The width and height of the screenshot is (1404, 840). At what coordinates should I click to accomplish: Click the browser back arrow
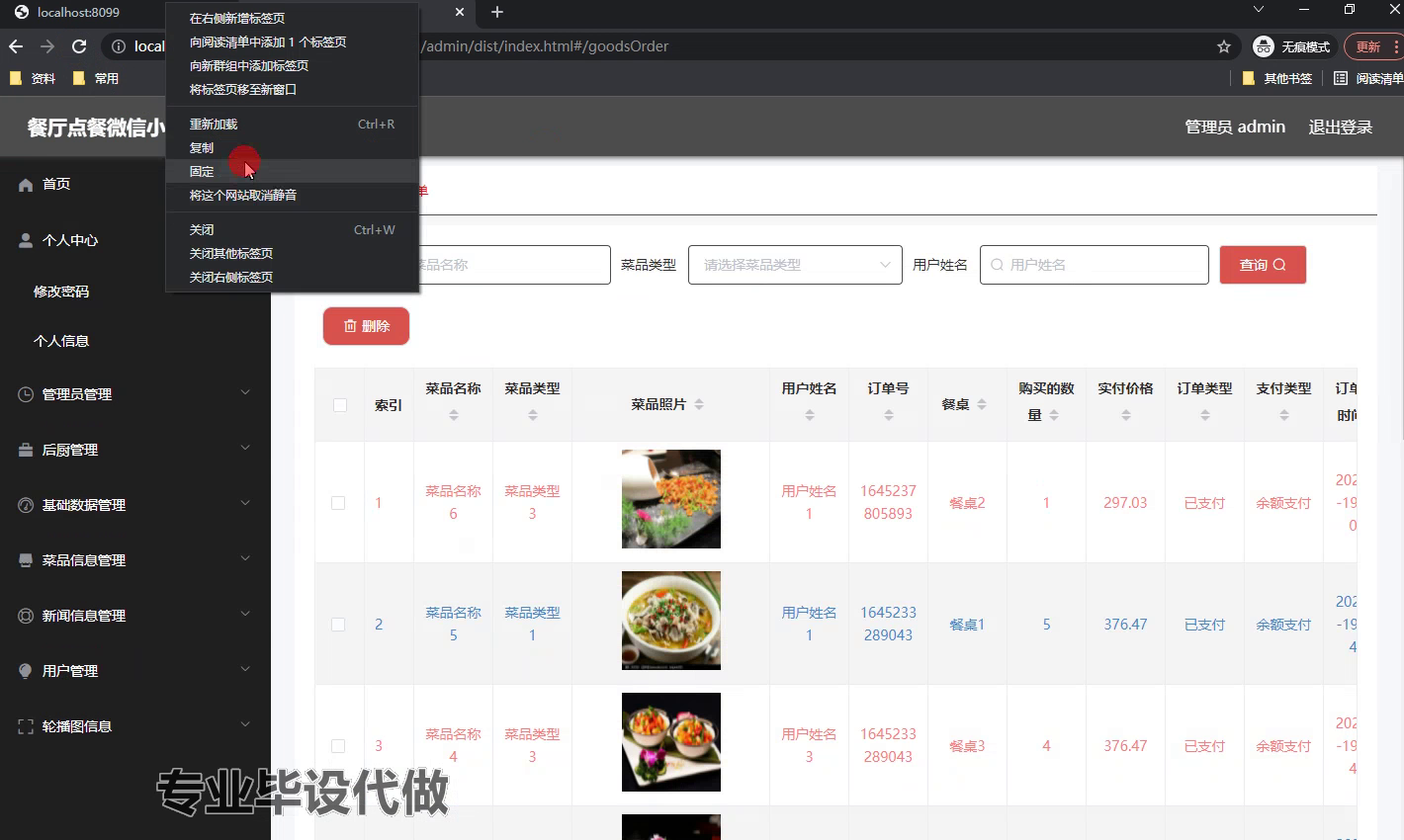(x=16, y=46)
